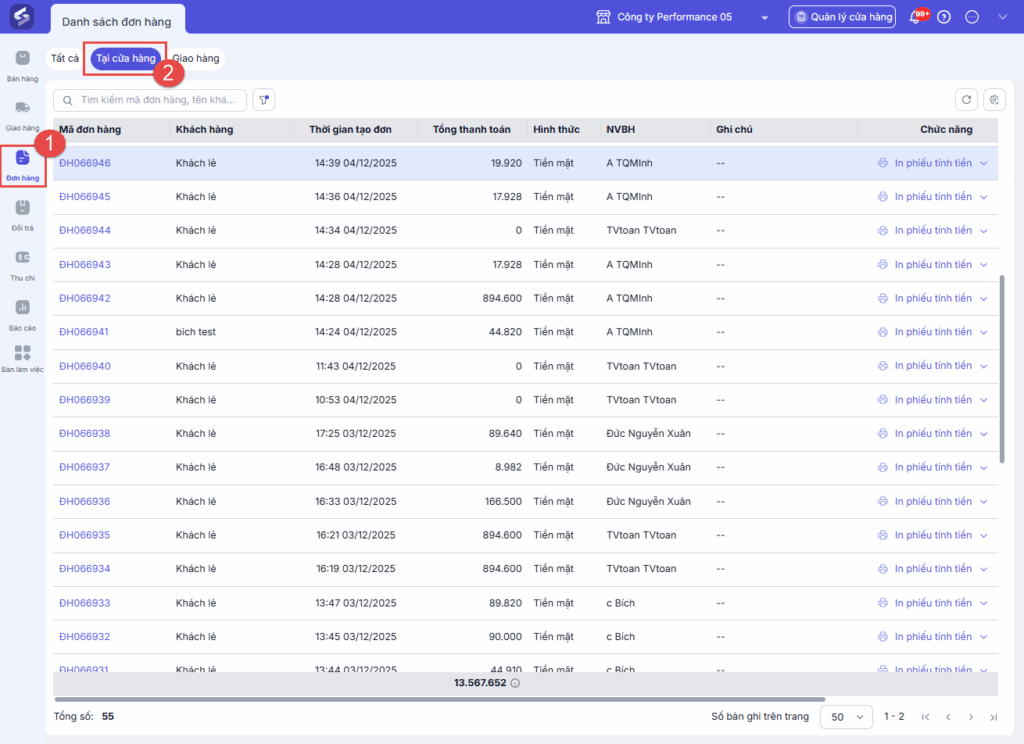Switch to the Tất cả tab
The image size is (1024, 744).
[x=65, y=59]
